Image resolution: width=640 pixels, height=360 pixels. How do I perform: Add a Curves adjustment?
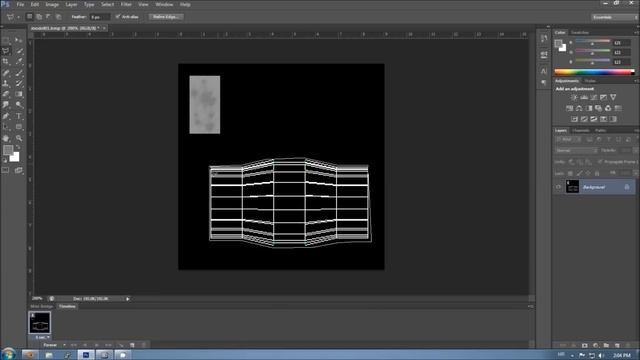pos(594,97)
